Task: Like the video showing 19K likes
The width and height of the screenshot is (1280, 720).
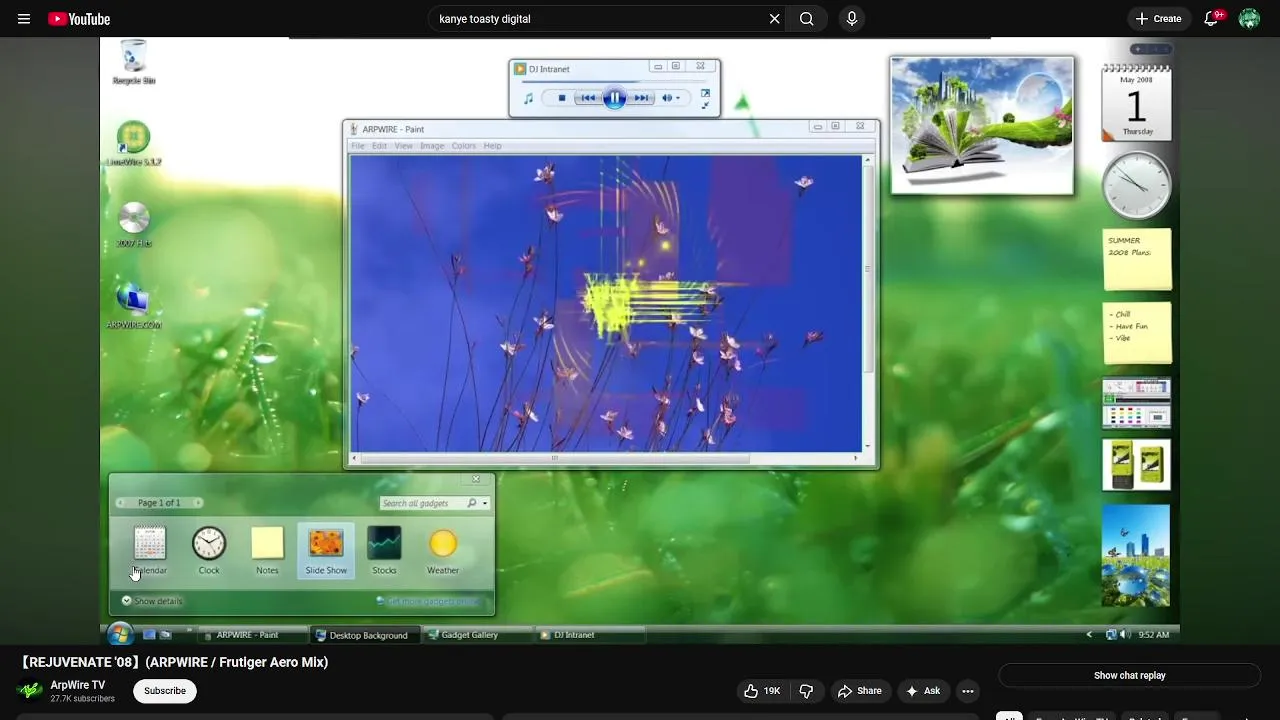Action: point(763,691)
